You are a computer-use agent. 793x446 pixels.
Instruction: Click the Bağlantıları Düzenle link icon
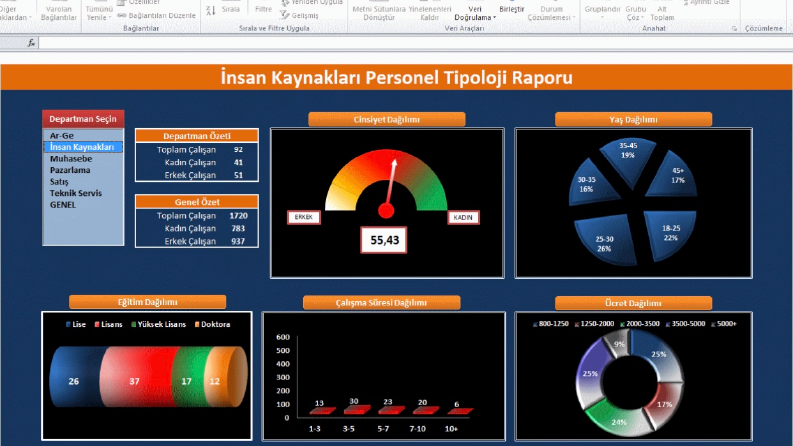pos(121,16)
